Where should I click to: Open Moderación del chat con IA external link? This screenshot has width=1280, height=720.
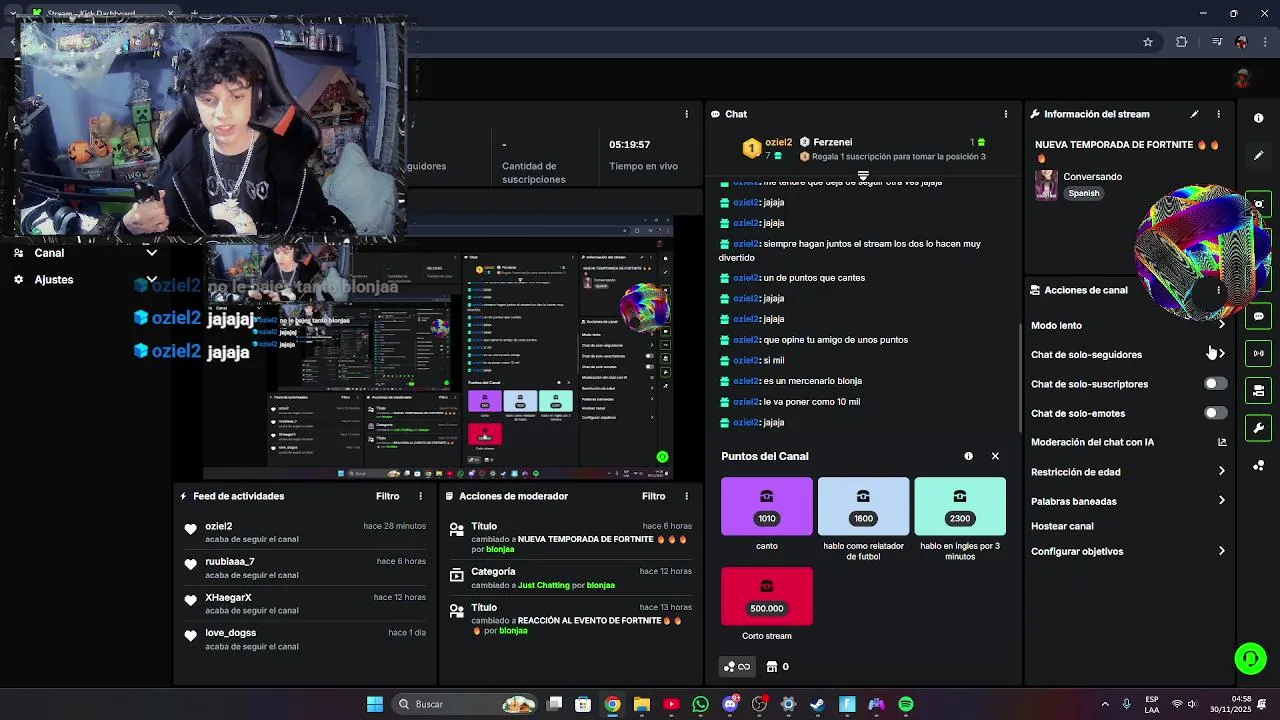1221,442
